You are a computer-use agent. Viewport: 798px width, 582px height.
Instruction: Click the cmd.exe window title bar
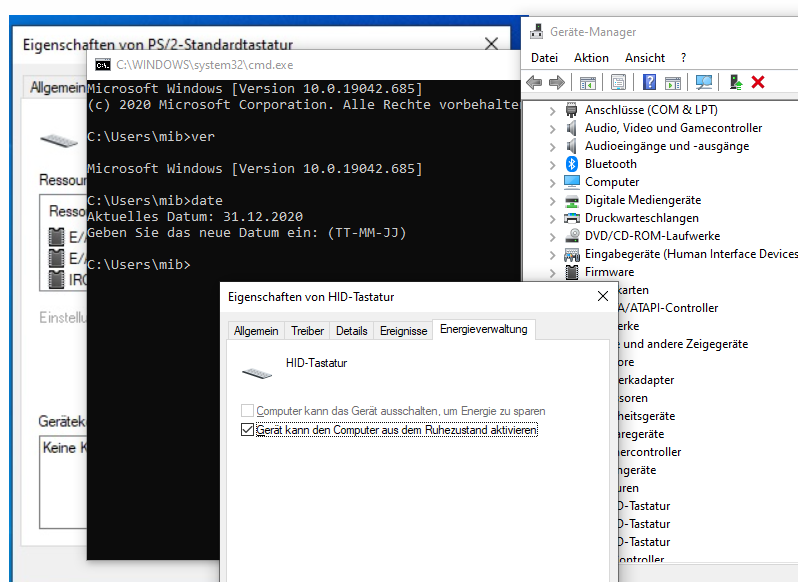[303, 65]
